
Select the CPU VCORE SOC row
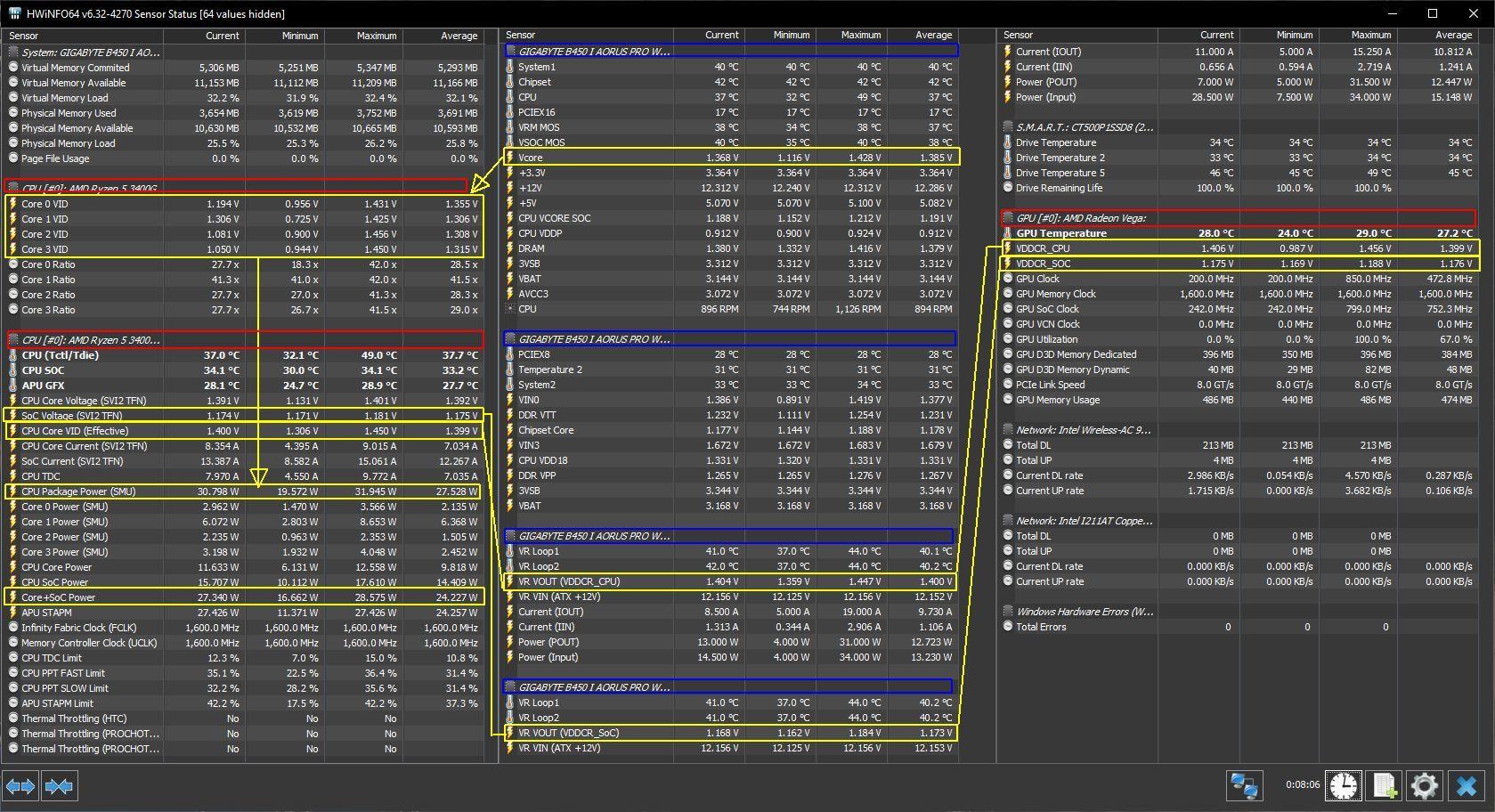(x=730, y=218)
